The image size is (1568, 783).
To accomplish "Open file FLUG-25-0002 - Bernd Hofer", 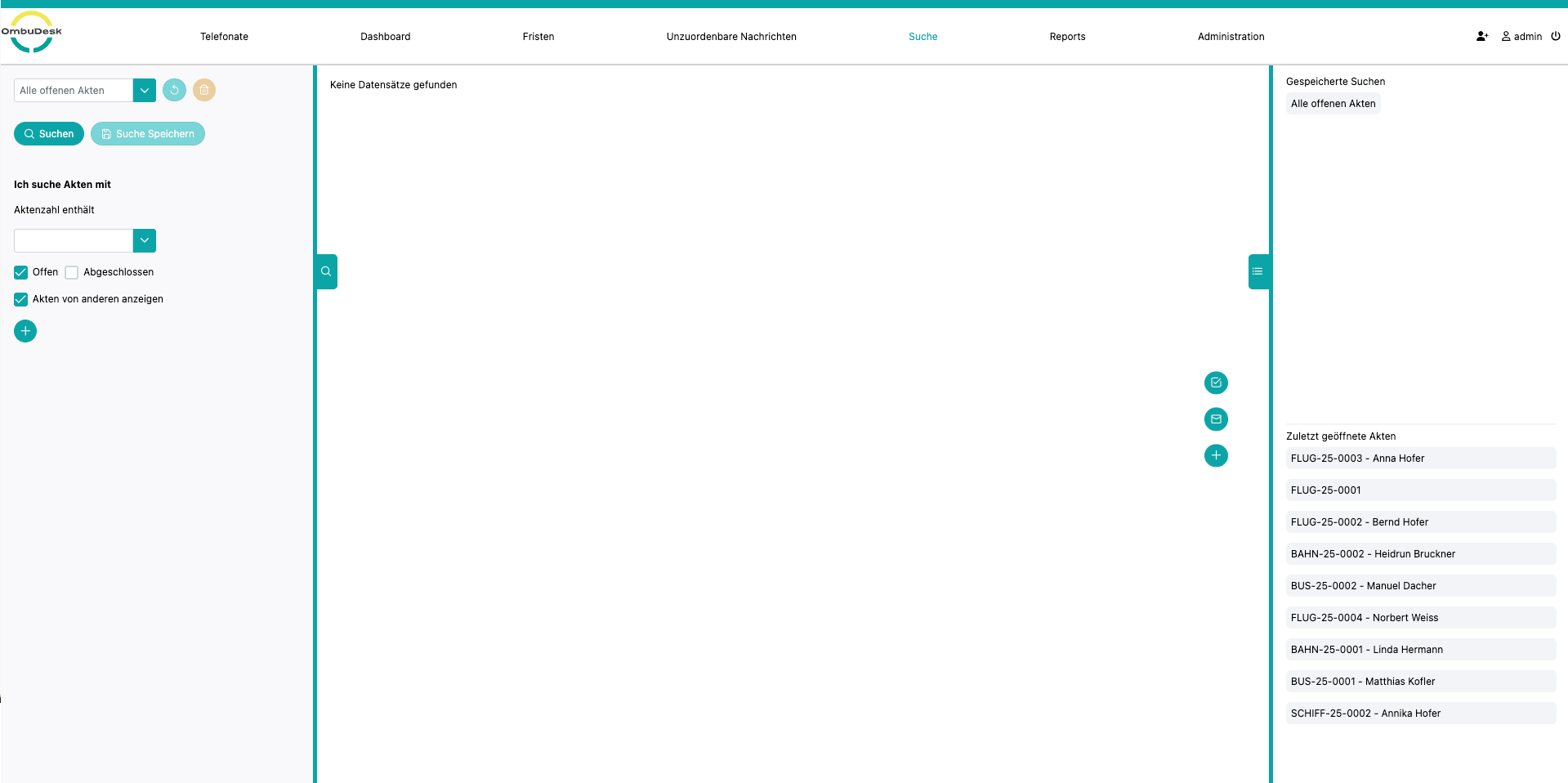I will (x=1421, y=522).
